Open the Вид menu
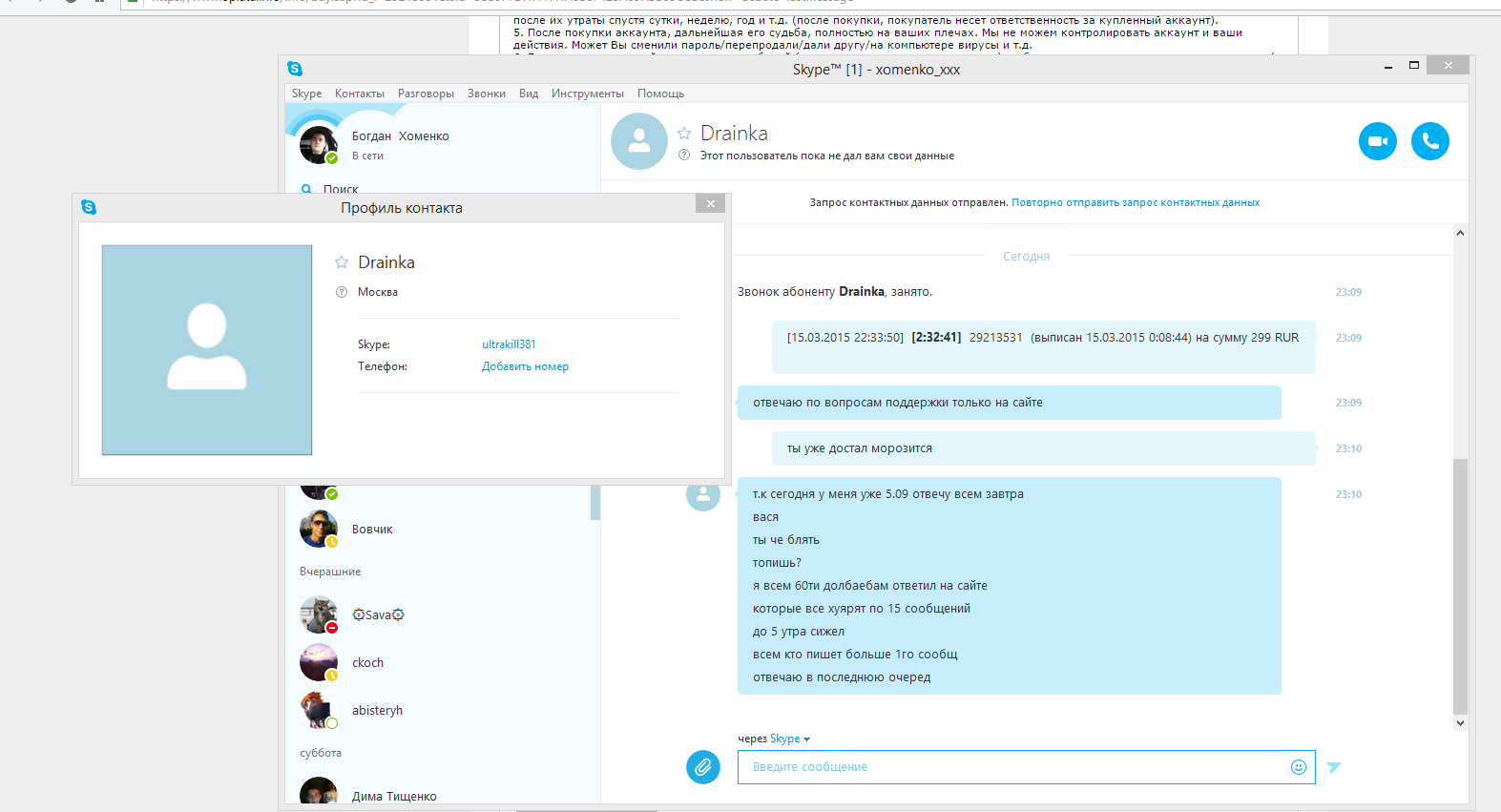This screenshot has width=1501, height=812. 529,94
